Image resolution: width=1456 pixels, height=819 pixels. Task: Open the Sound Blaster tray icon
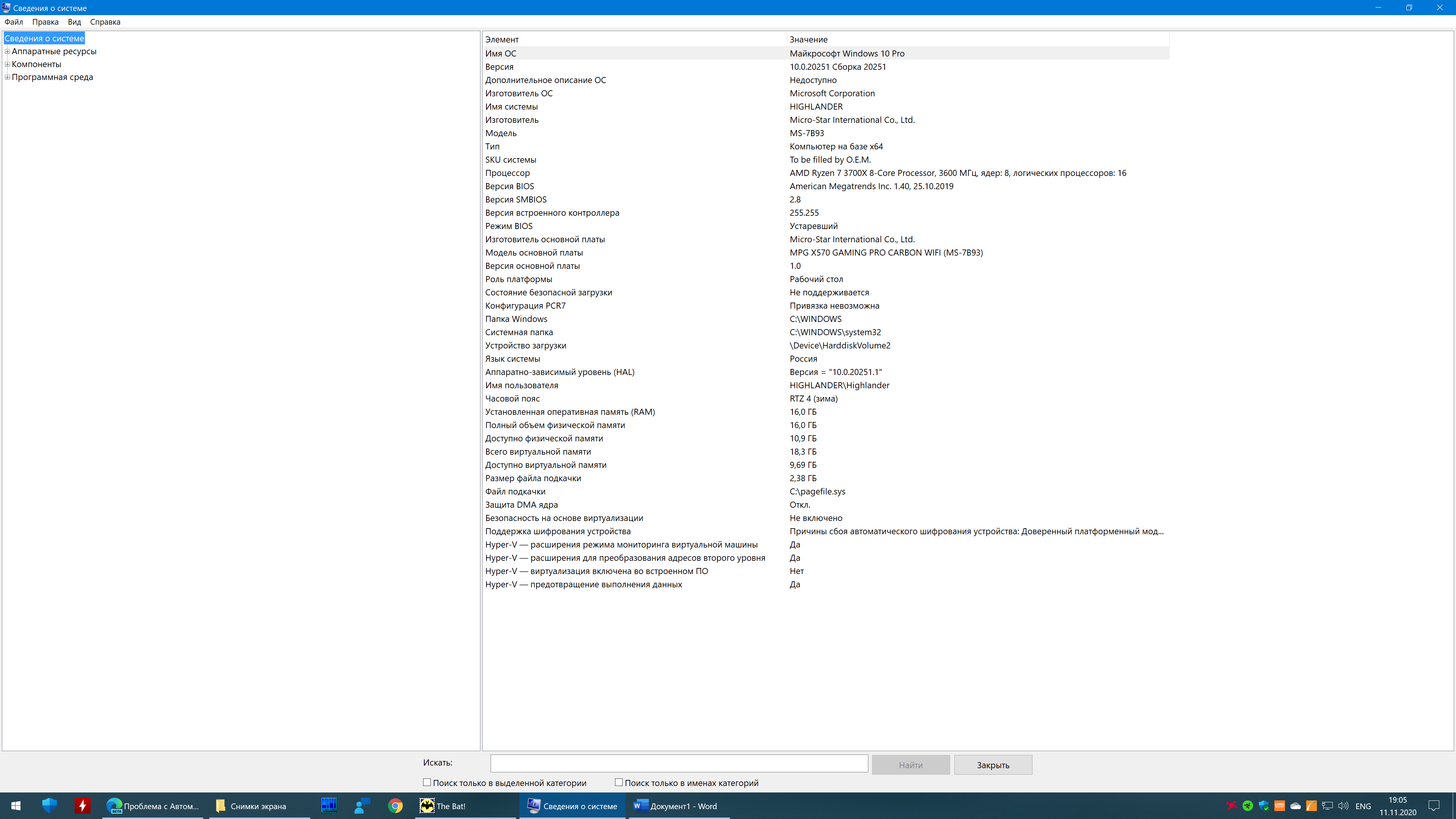[1280, 806]
